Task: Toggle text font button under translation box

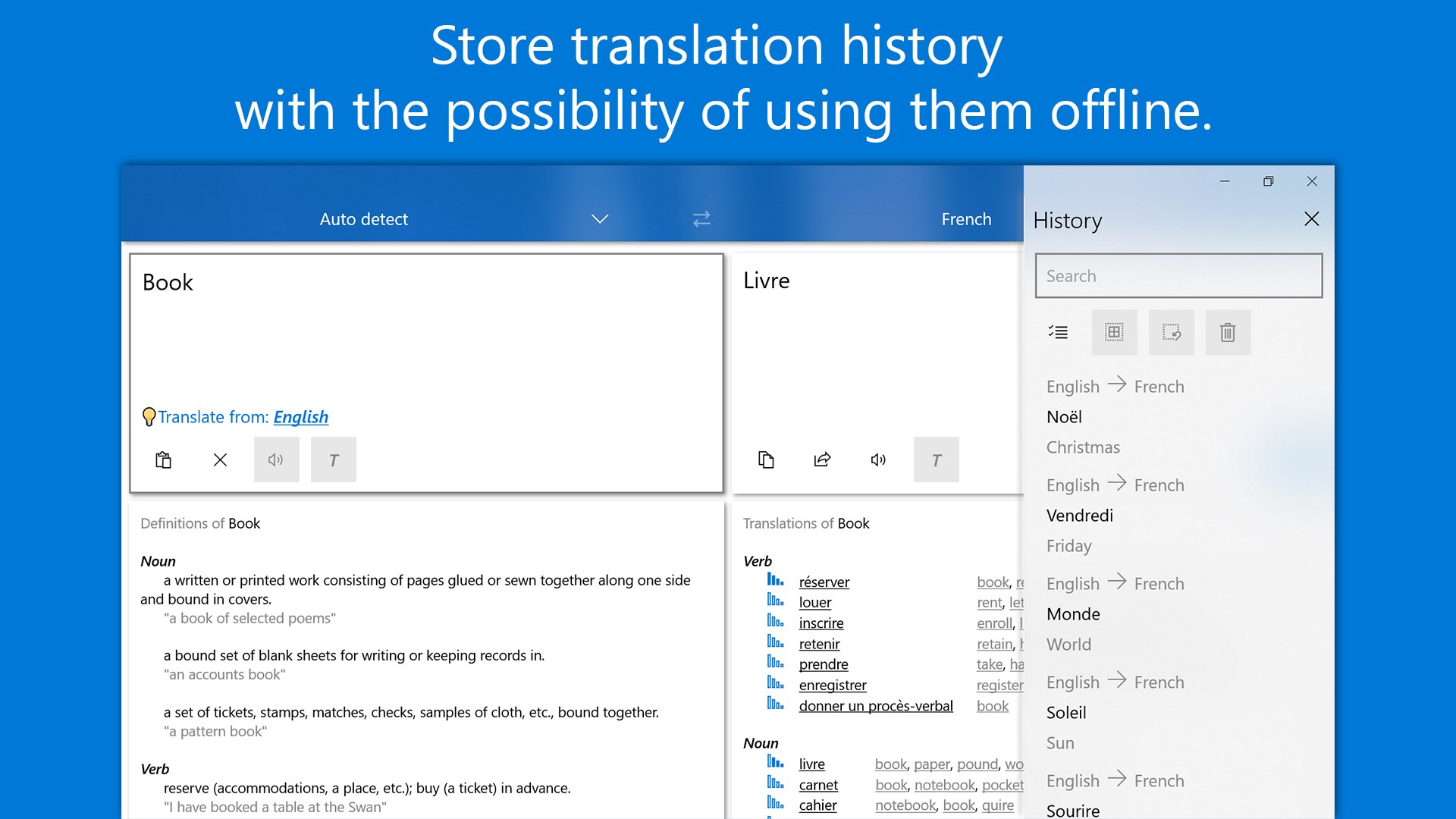Action: pos(936,460)
